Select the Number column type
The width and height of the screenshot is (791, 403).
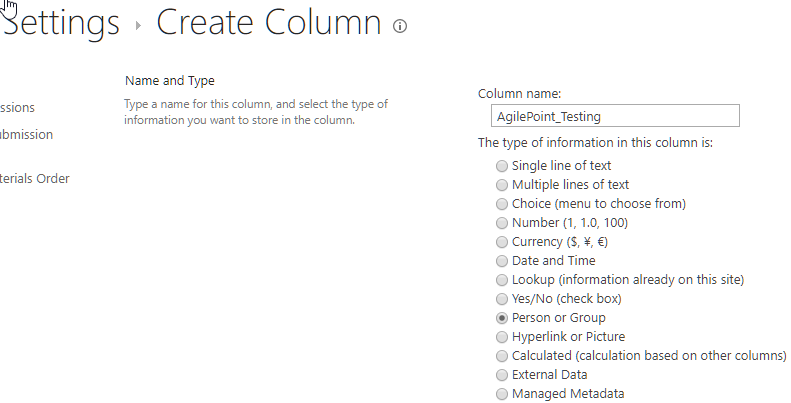502,223
